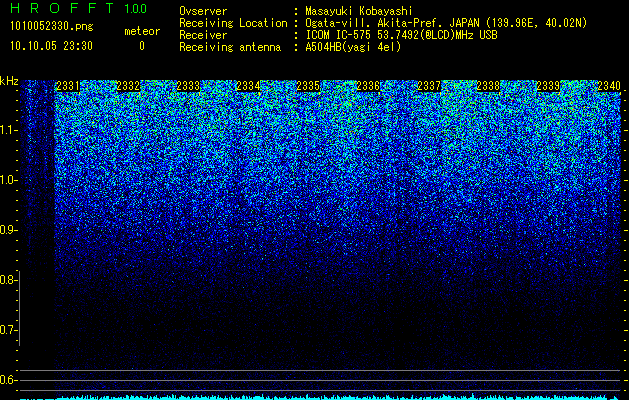Image resolution: width=629 pixels, height=400 pixels.
Task: Click observer name Masayuki Kobayashi
Action: click(359, 12)
